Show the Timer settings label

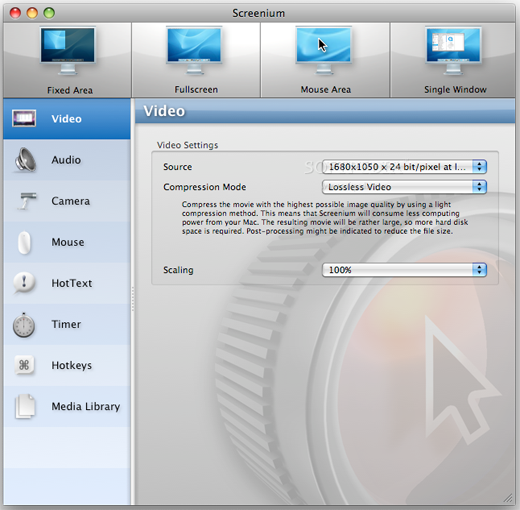[66, 324]
